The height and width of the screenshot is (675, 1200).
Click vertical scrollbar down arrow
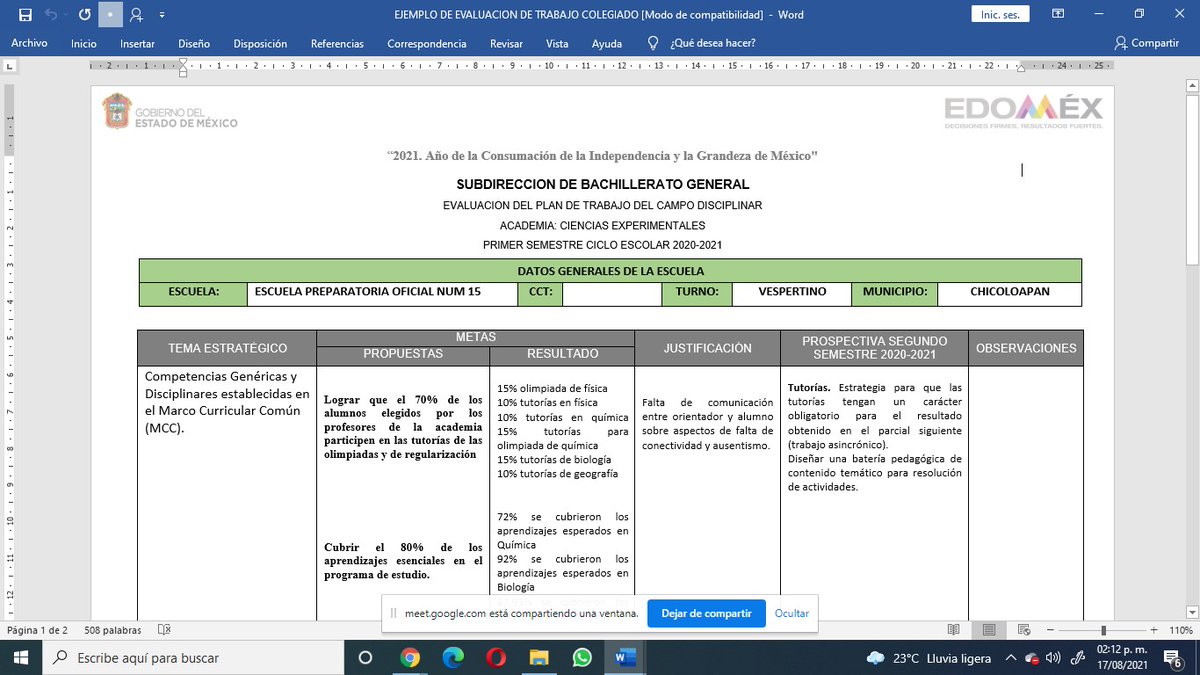tap(1191, 612)
